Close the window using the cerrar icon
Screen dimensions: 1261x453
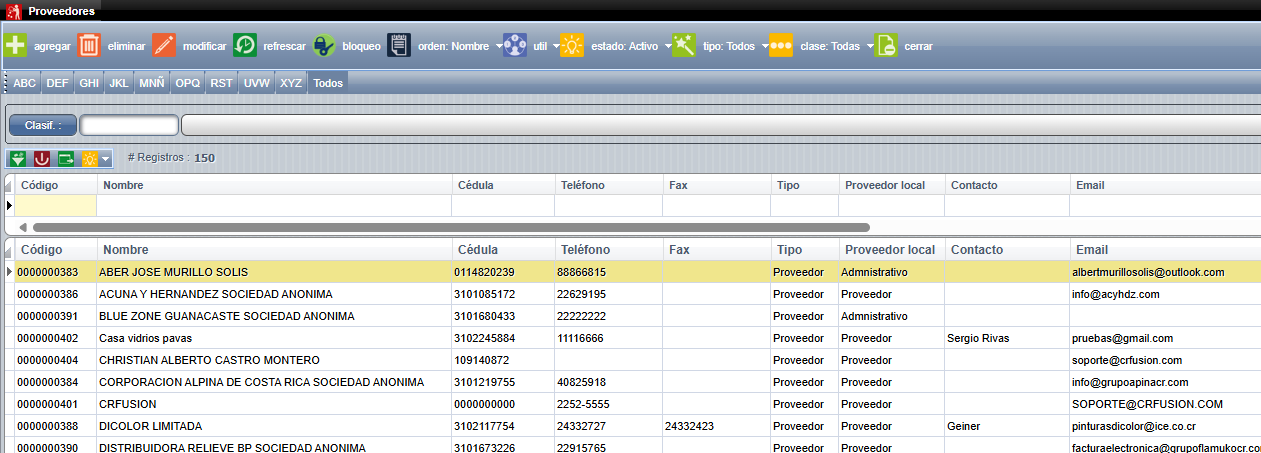886,46
